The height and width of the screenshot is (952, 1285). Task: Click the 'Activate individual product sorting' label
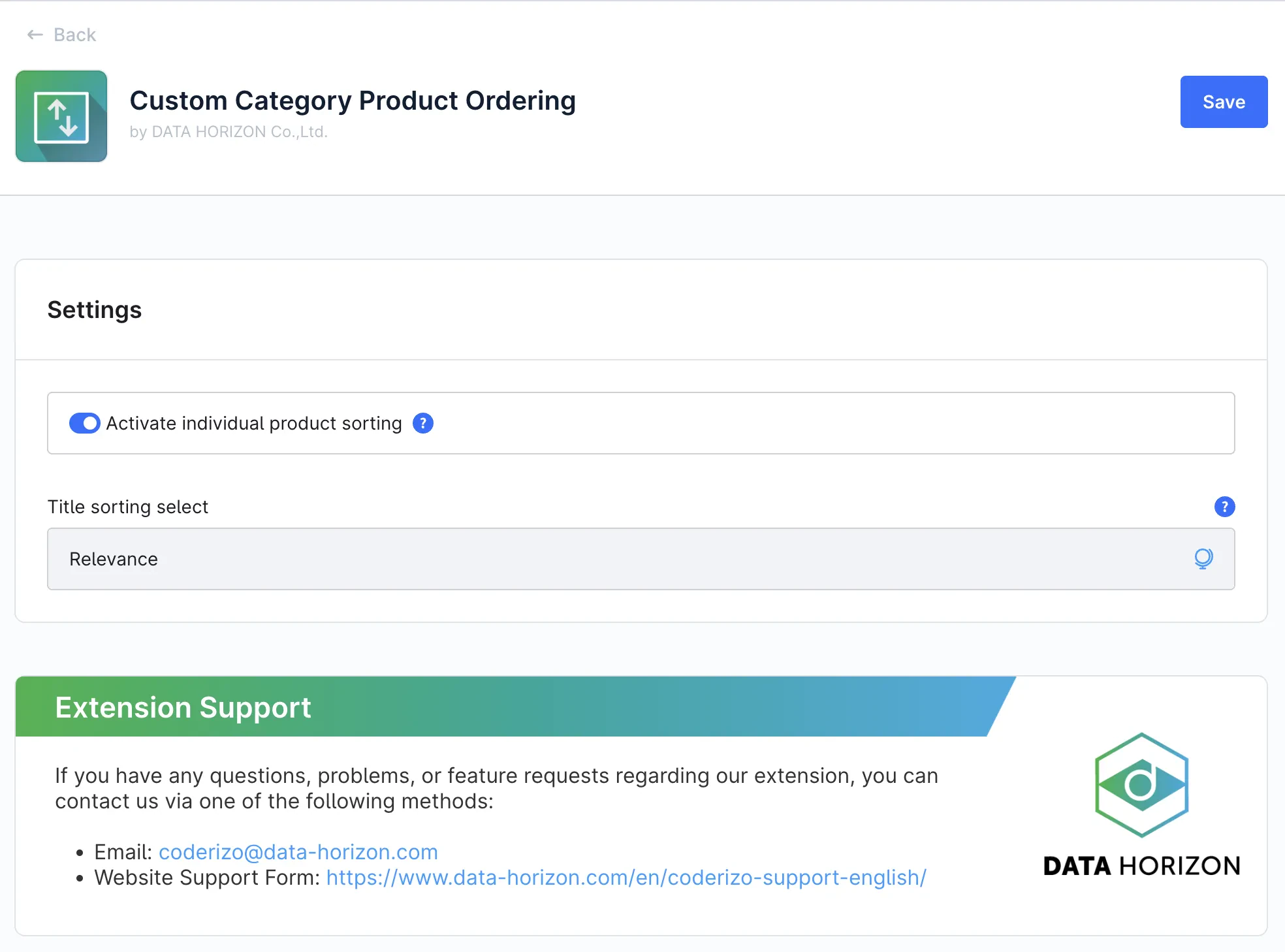[254, 423]
